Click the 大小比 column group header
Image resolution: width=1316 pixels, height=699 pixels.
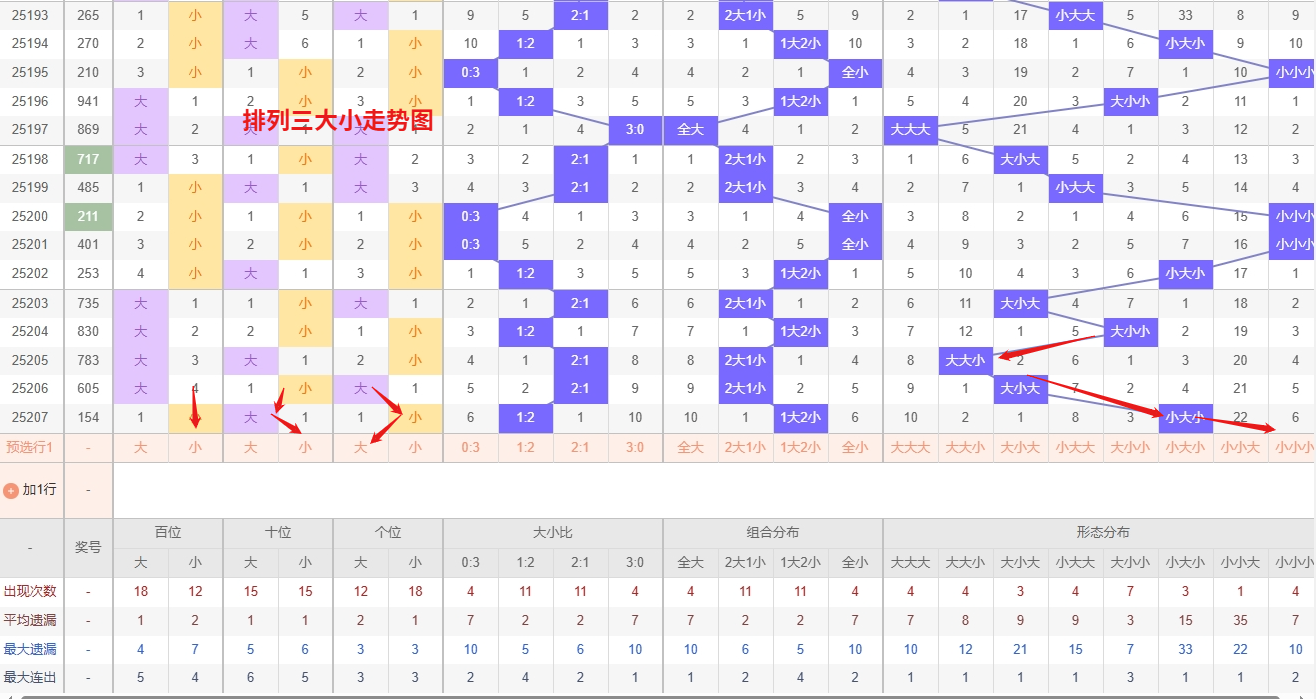pyautogui.click(x=553, y=533)
